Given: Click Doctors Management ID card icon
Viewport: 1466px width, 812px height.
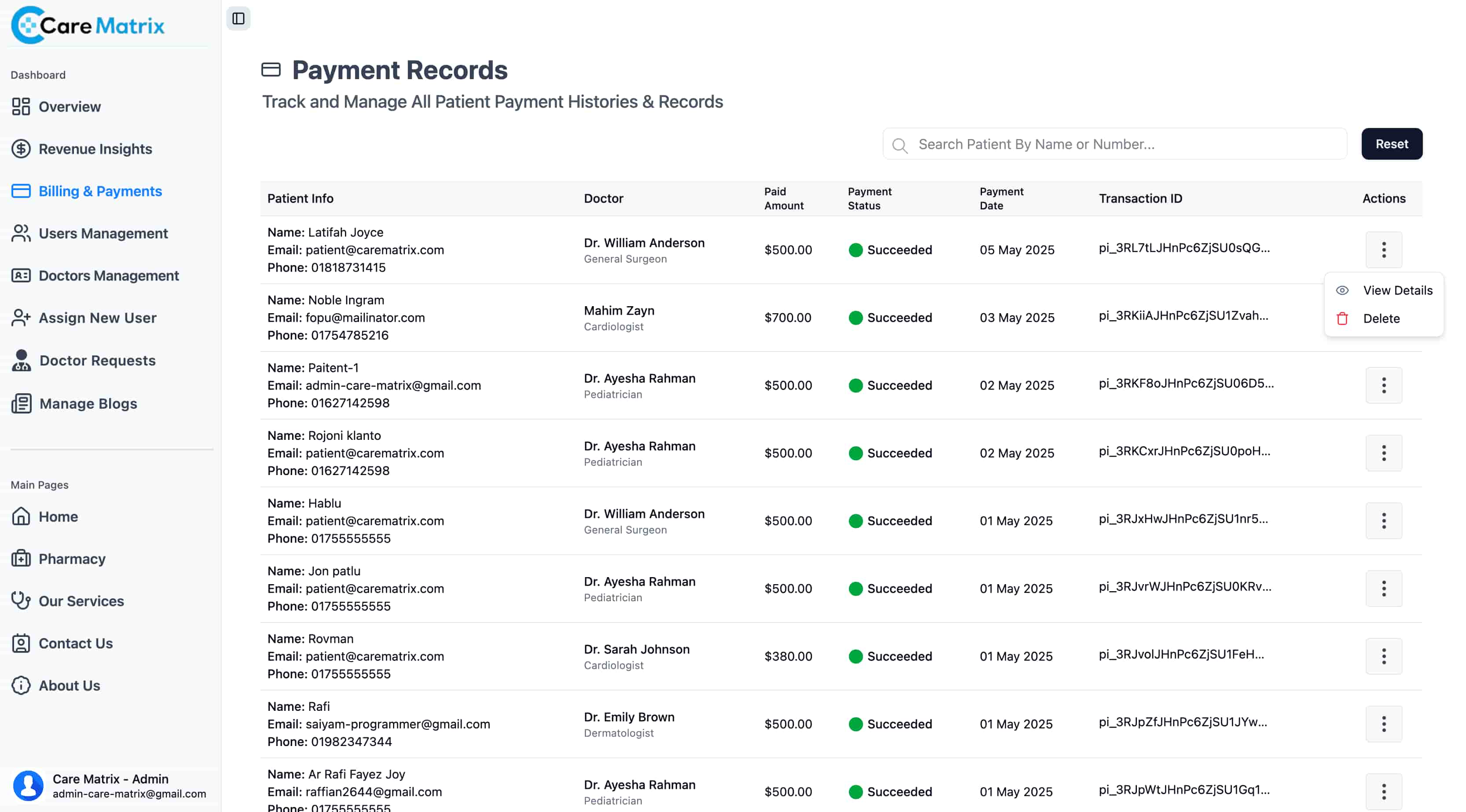Looking at the screenshot, I should [x=21, y=275].
